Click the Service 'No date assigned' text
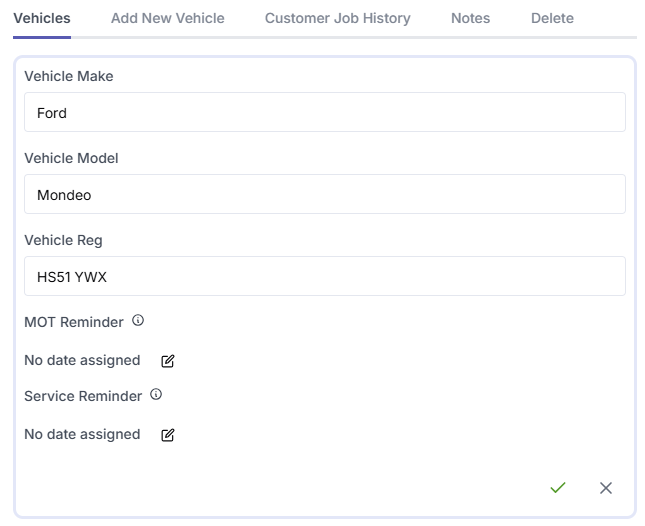Viewport: 645px width, 526px height. pyautogui.click(x=82, y=434)
